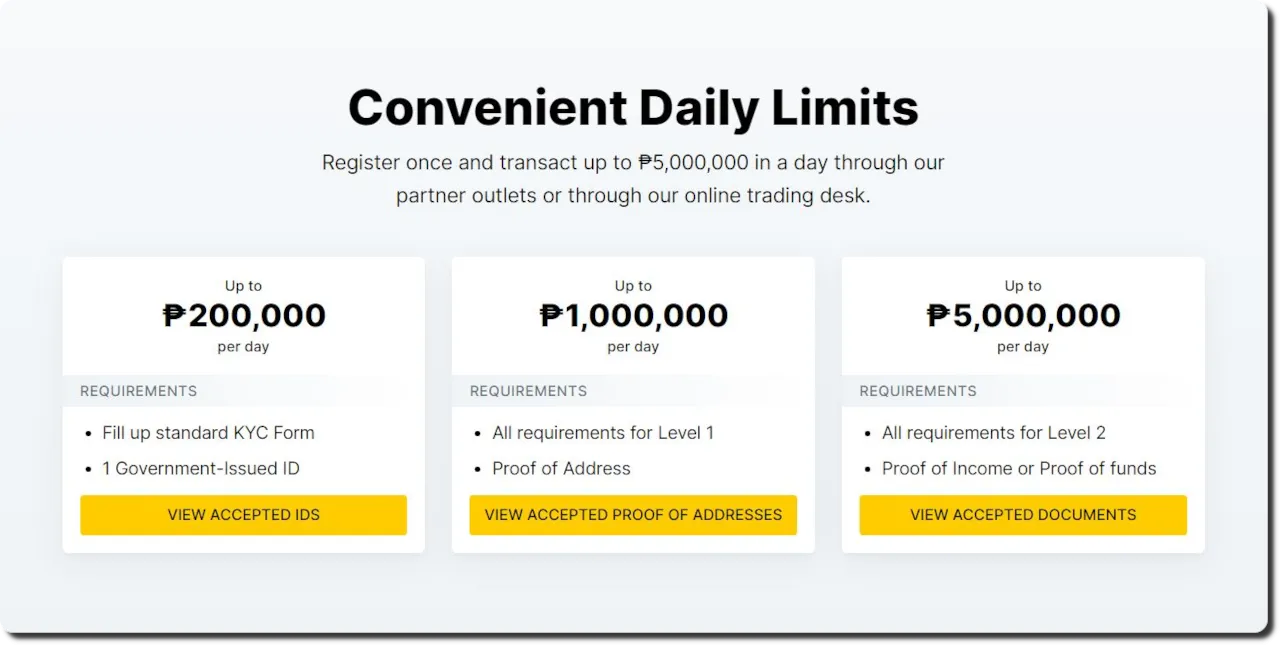Select the ₱5,000,000 per day amount

coord(1023,315)
